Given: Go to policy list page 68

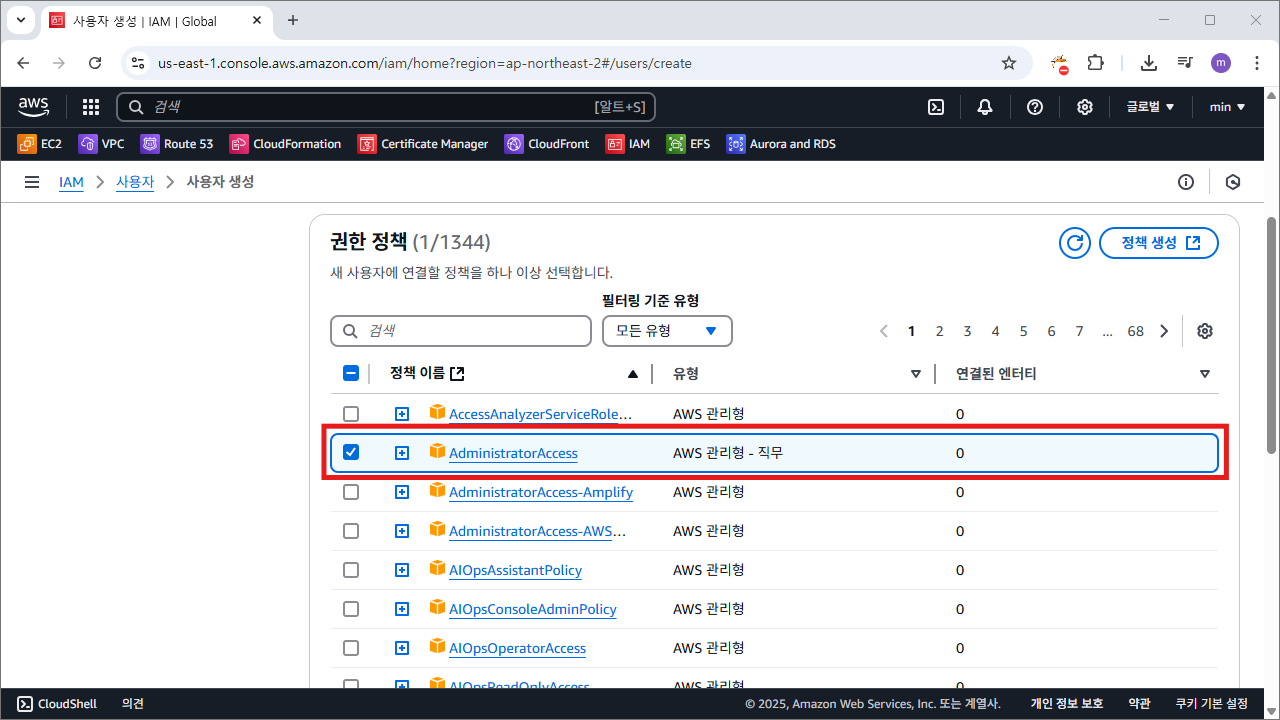Looking at the screenshot, I should coord(1135,331).
